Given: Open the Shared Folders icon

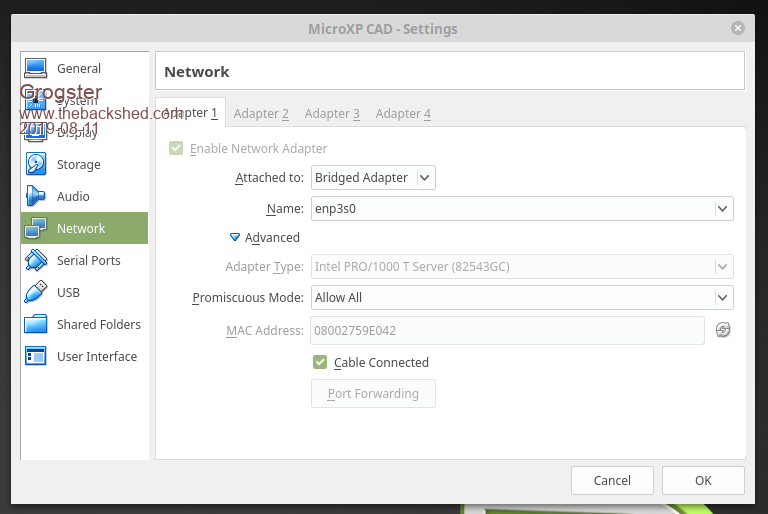Looking at the screenshot, I should (x=36, y=324).
